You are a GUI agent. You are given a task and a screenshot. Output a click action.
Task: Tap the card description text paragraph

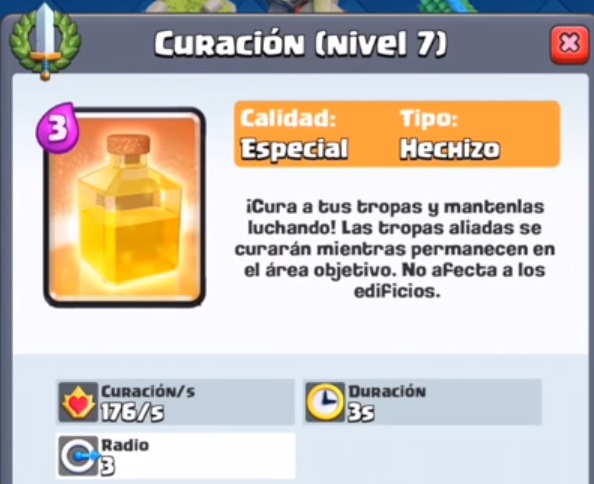395,249
